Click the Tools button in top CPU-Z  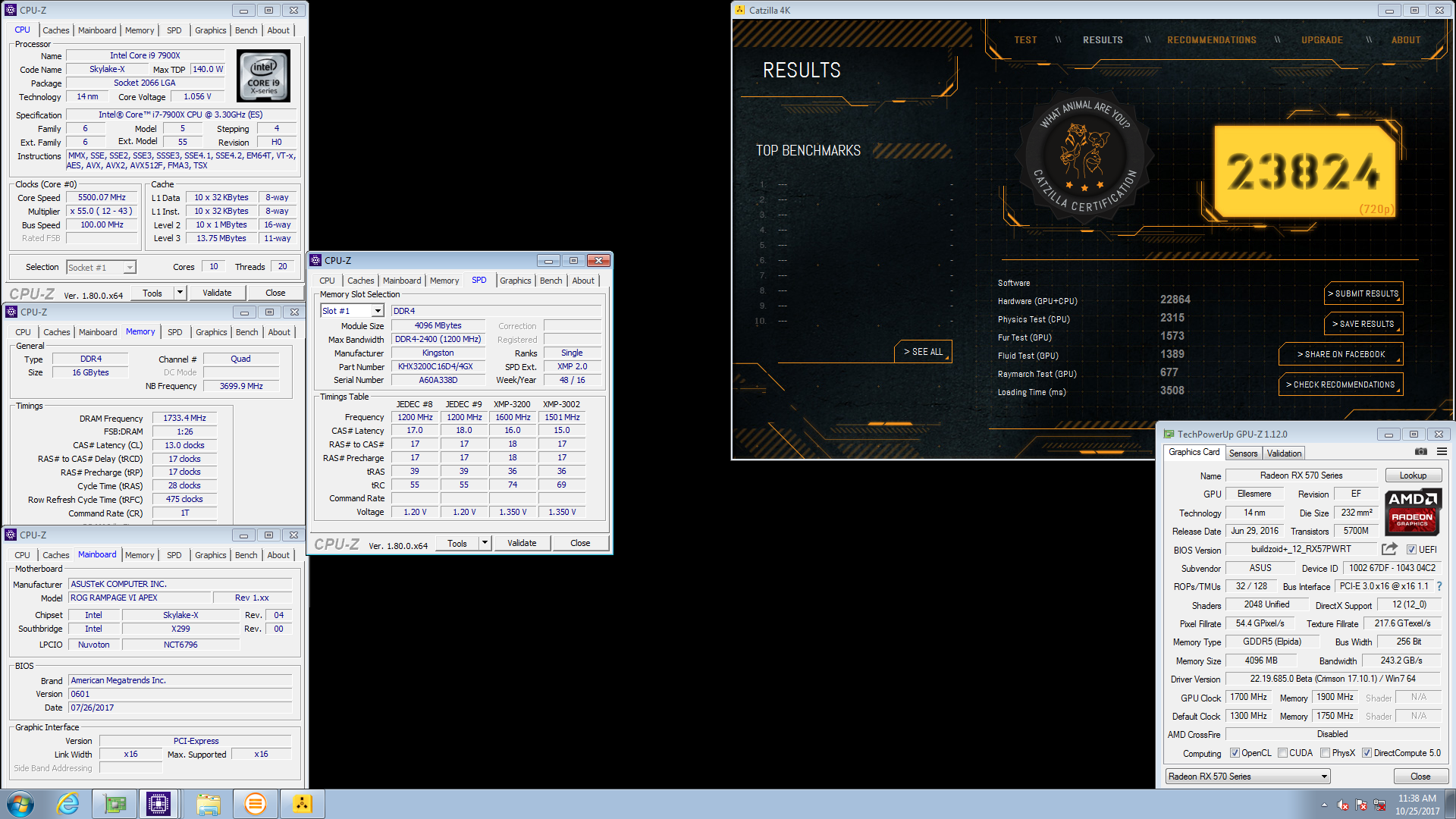tap(152, 293)
